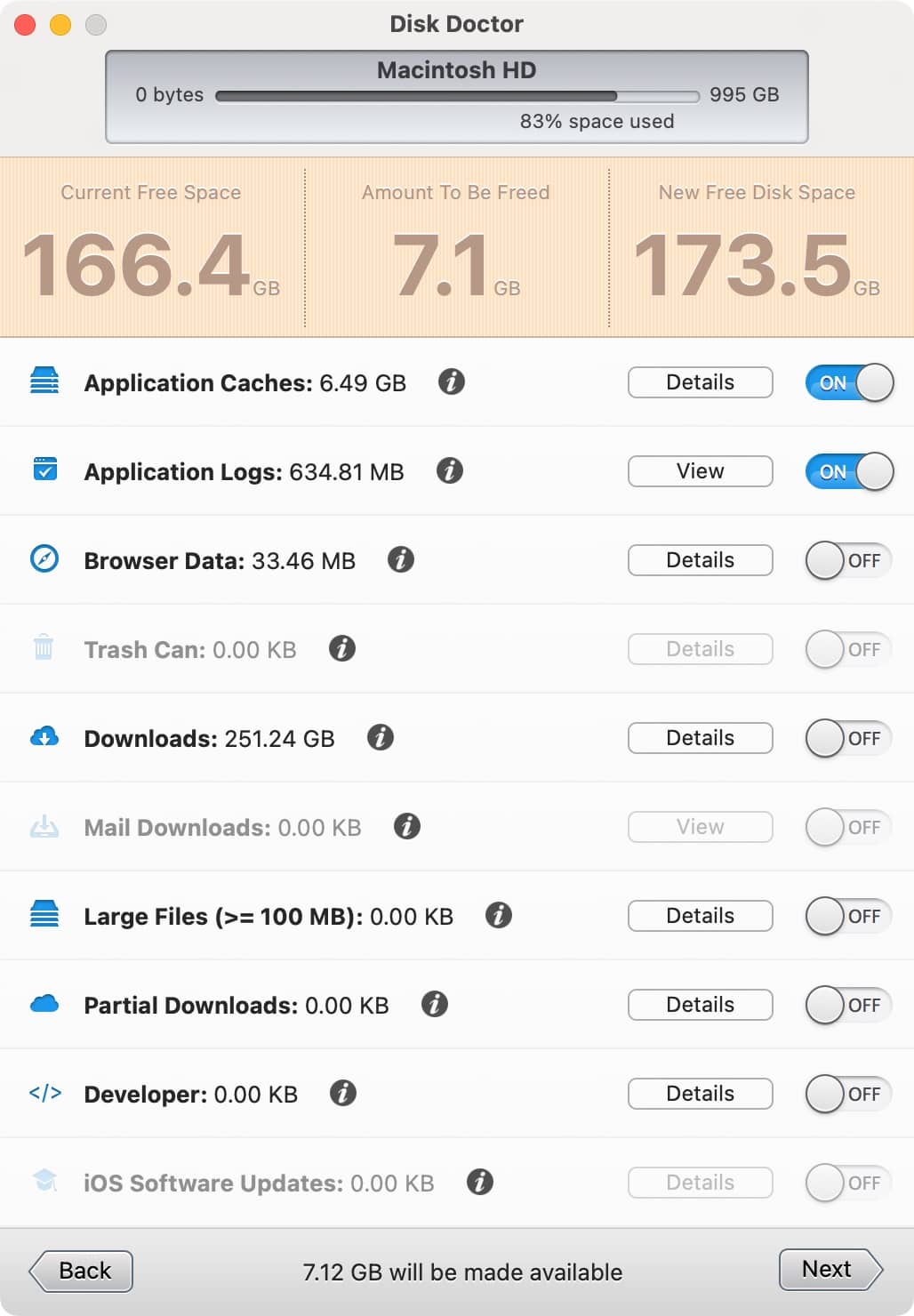Click the Application Logs checklist icon

[44, 469]
